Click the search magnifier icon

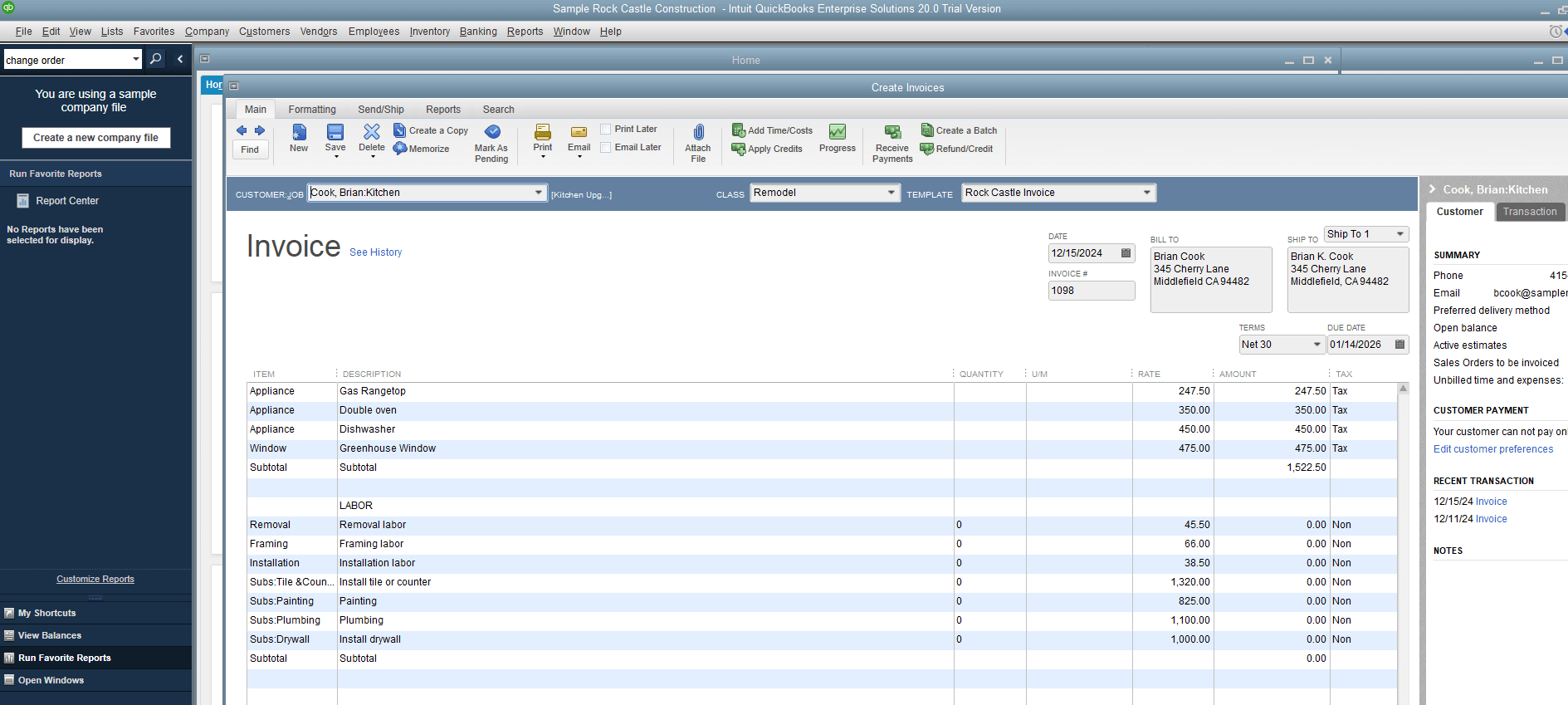(x=155, y=59)
